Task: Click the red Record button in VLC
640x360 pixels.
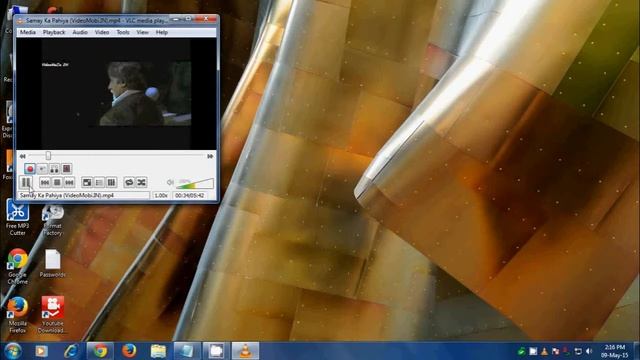Action: coord(30,168)
